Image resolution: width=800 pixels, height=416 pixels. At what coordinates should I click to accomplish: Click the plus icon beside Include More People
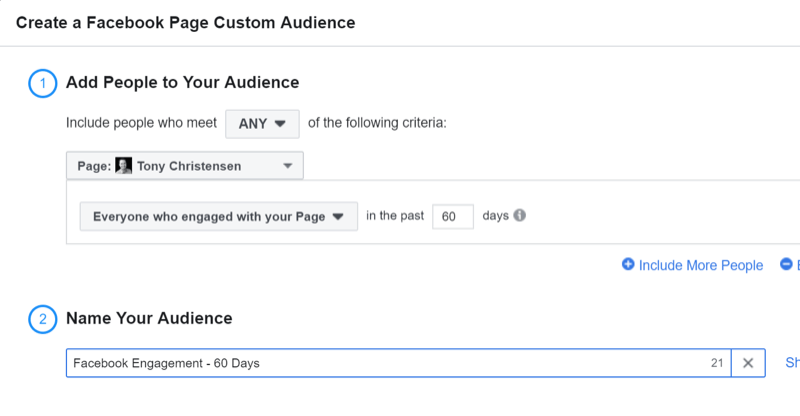coord(628,264)
